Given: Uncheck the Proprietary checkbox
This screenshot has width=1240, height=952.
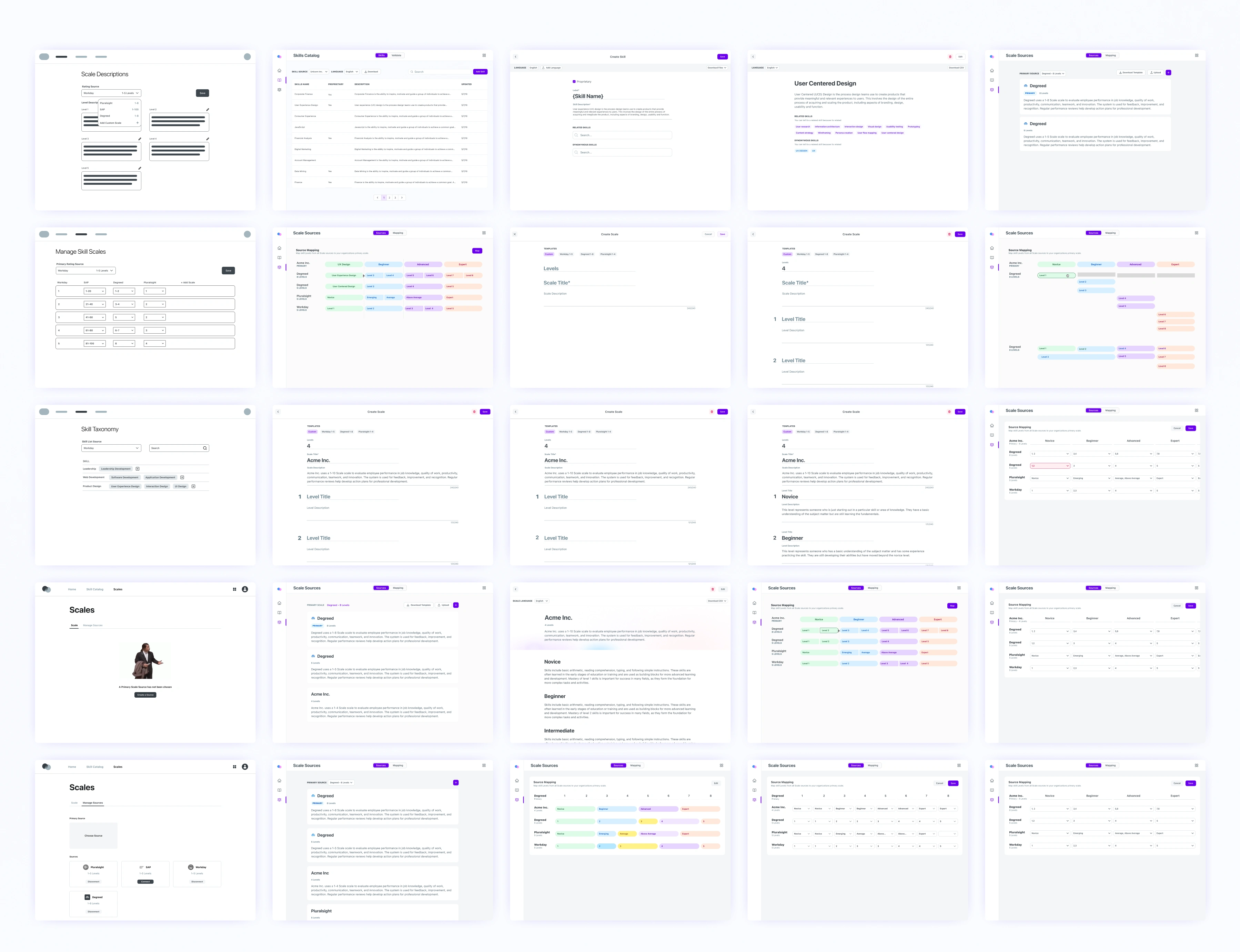Looking at the screenshot, I should pos(574,82).
